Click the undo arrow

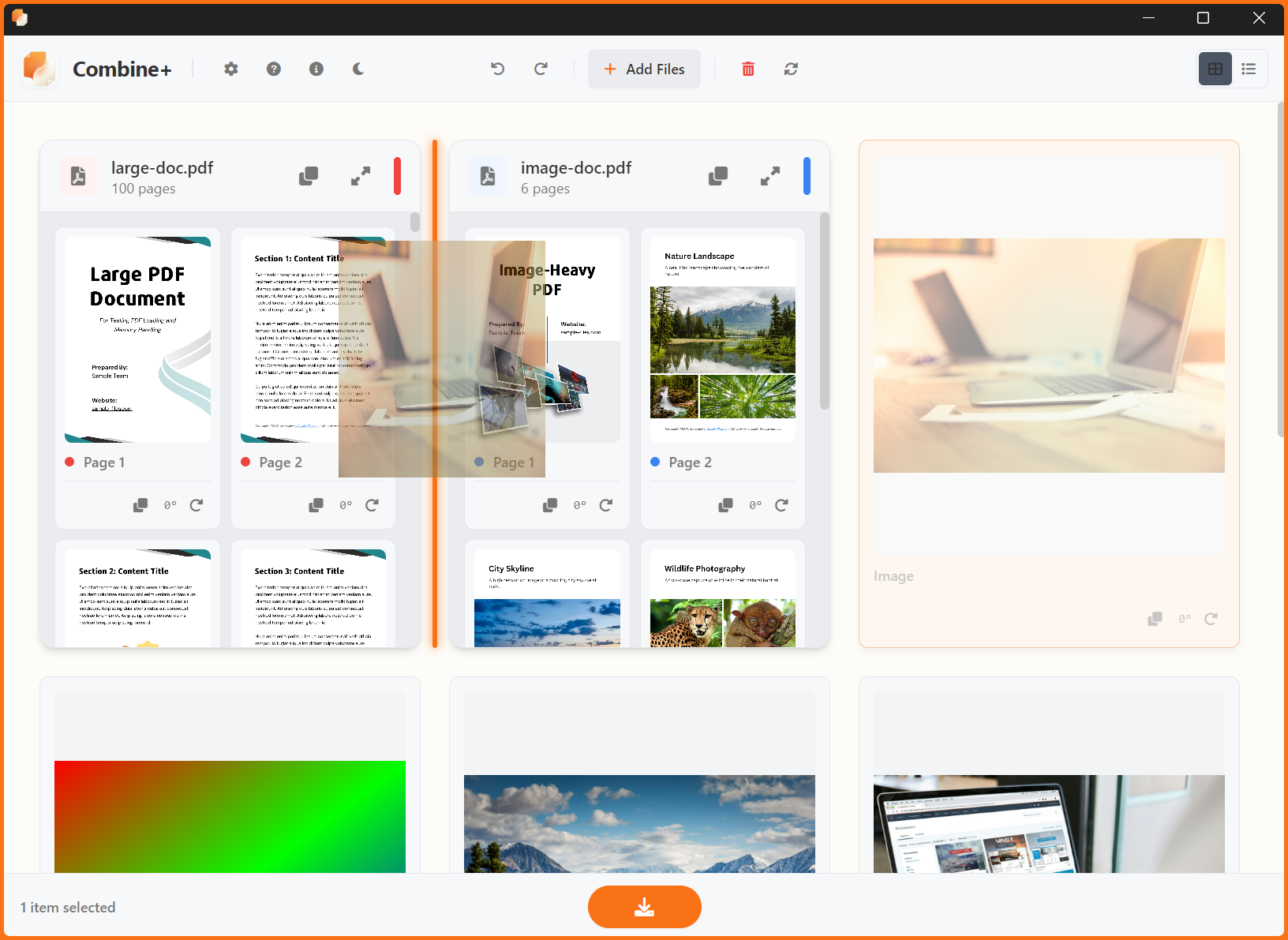[x=497, y=69]
